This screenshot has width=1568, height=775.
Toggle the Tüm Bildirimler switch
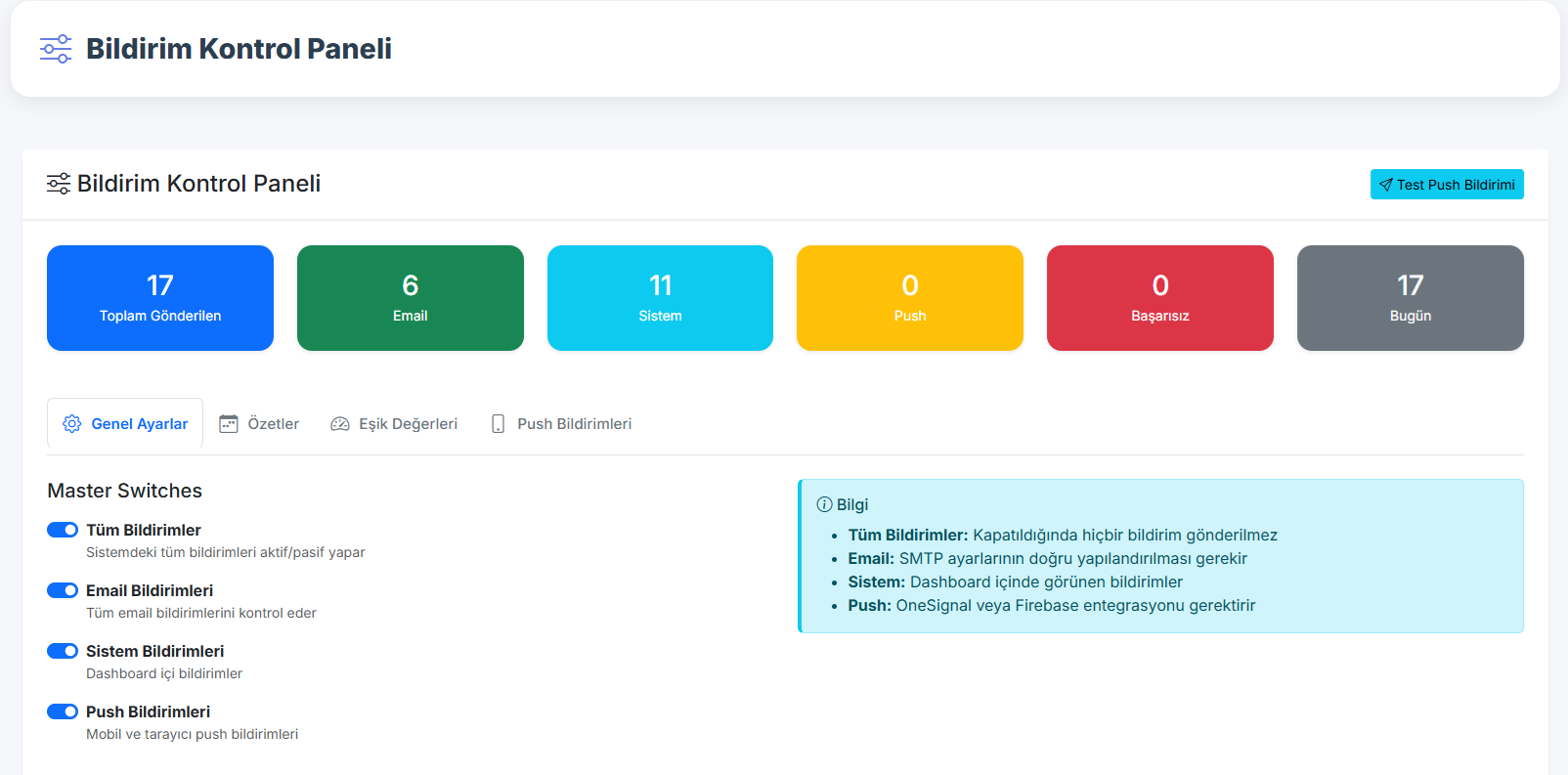[x=63, y=530]
